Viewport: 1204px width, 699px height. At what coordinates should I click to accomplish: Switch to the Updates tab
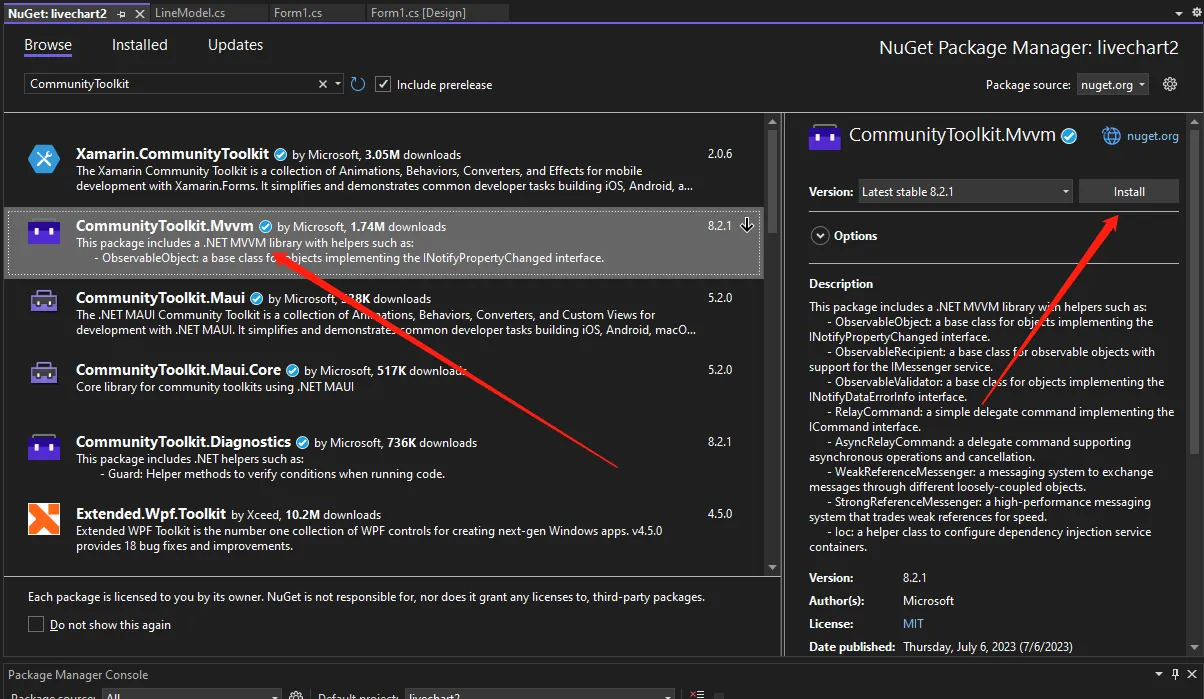click(234, 45)
